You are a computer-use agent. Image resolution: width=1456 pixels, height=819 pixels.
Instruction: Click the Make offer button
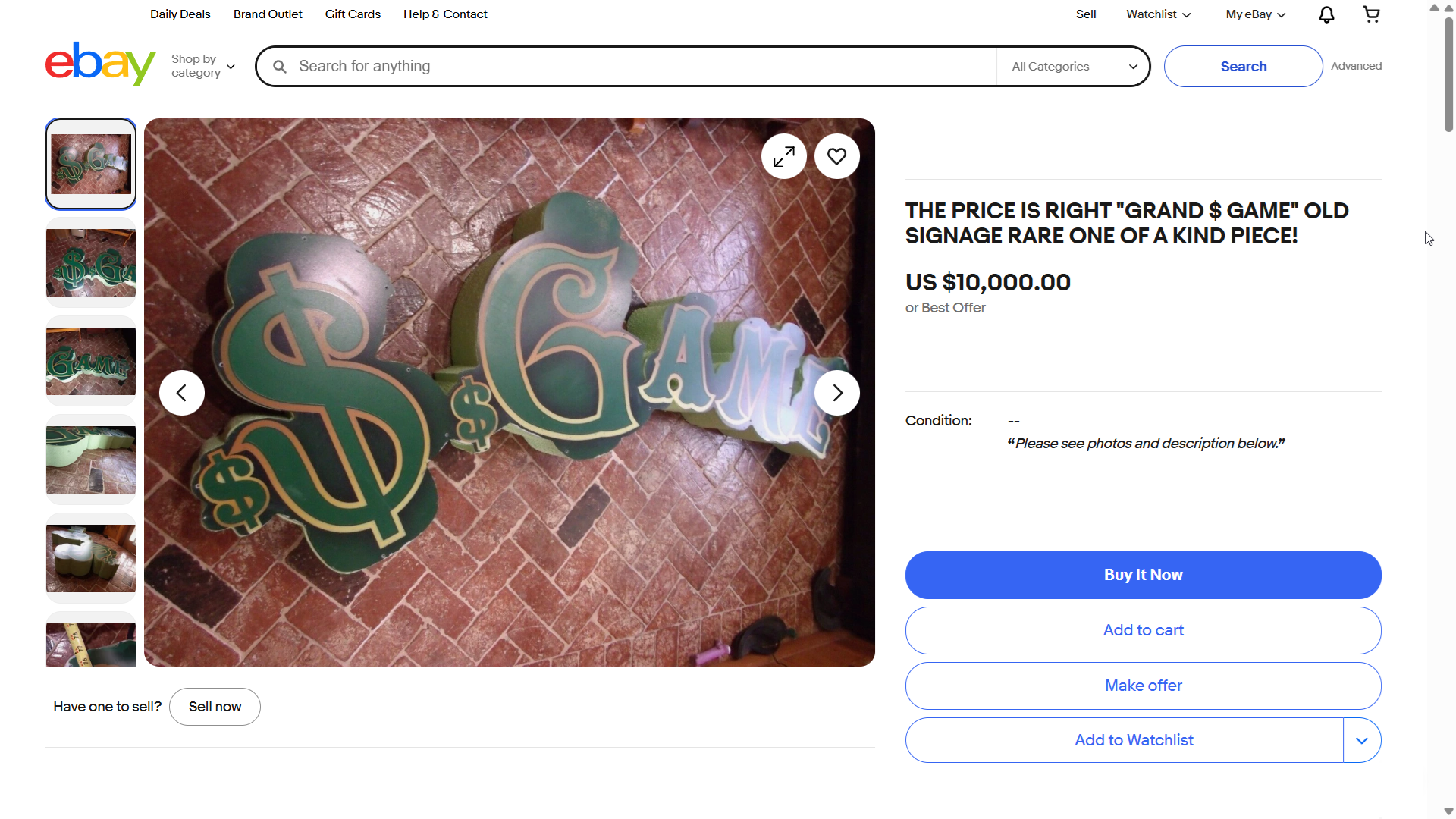pos(1142,686)
